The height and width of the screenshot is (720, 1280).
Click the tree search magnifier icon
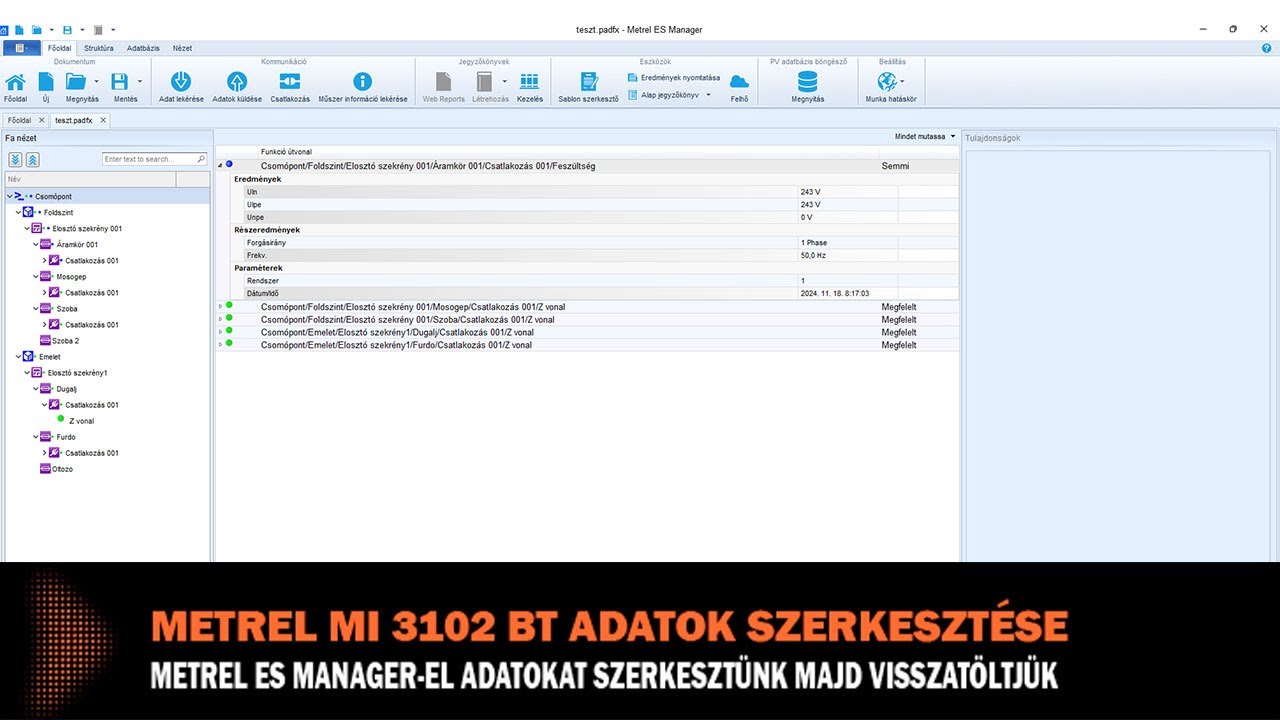click(201, 159)
